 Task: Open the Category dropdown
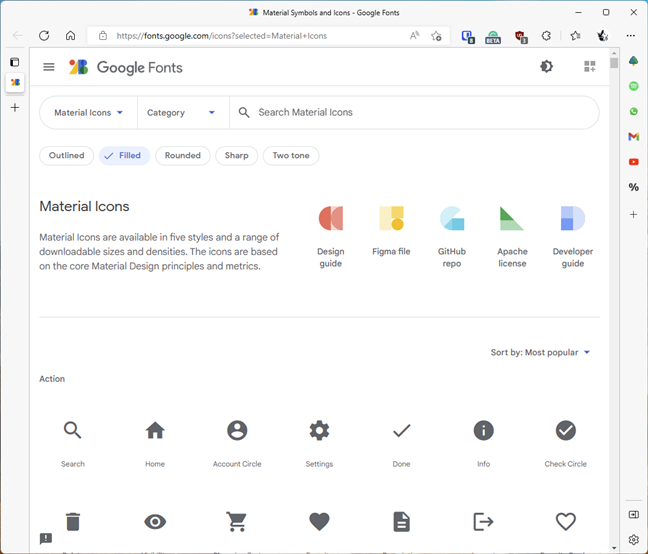[x=181, y=112]
